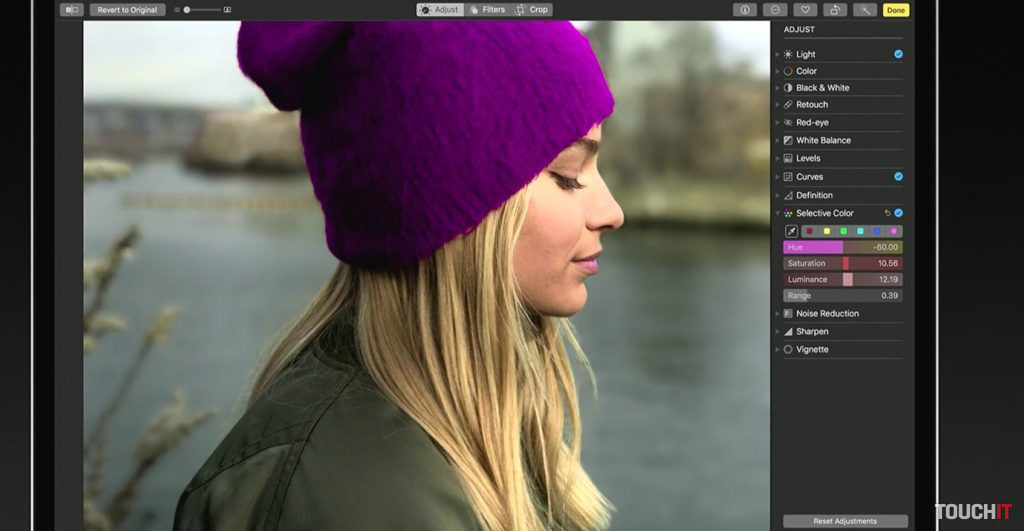This screenshot has height=531, width=1024.
Task: Select the yellow color swatch
Action: (826, 231)
